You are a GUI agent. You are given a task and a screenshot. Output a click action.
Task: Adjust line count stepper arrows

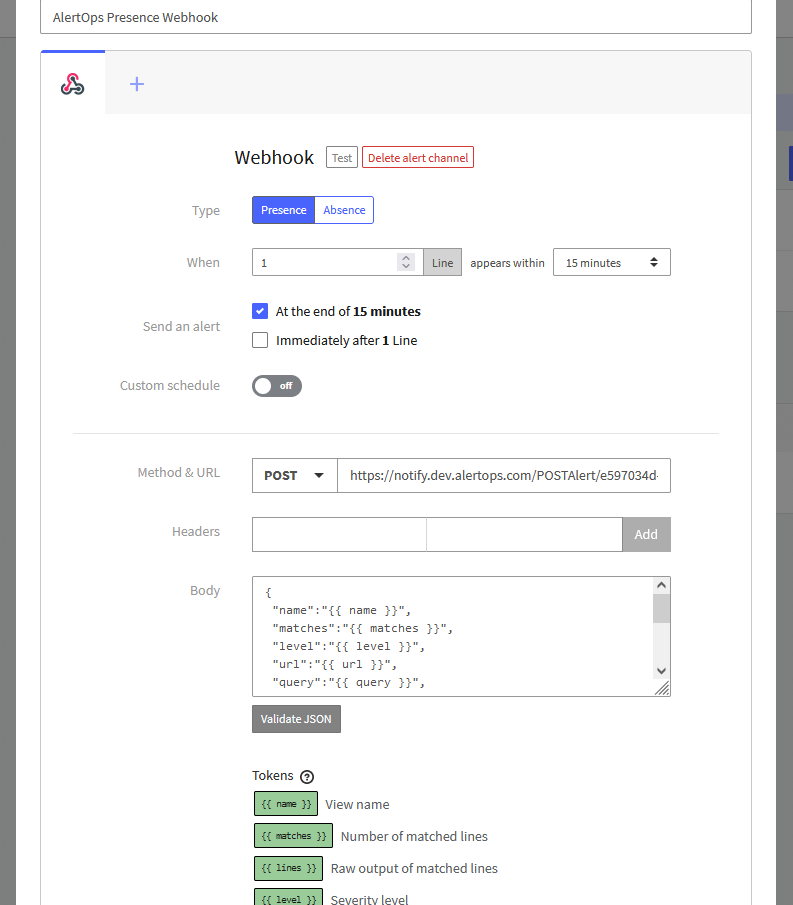tap(405, 263)
